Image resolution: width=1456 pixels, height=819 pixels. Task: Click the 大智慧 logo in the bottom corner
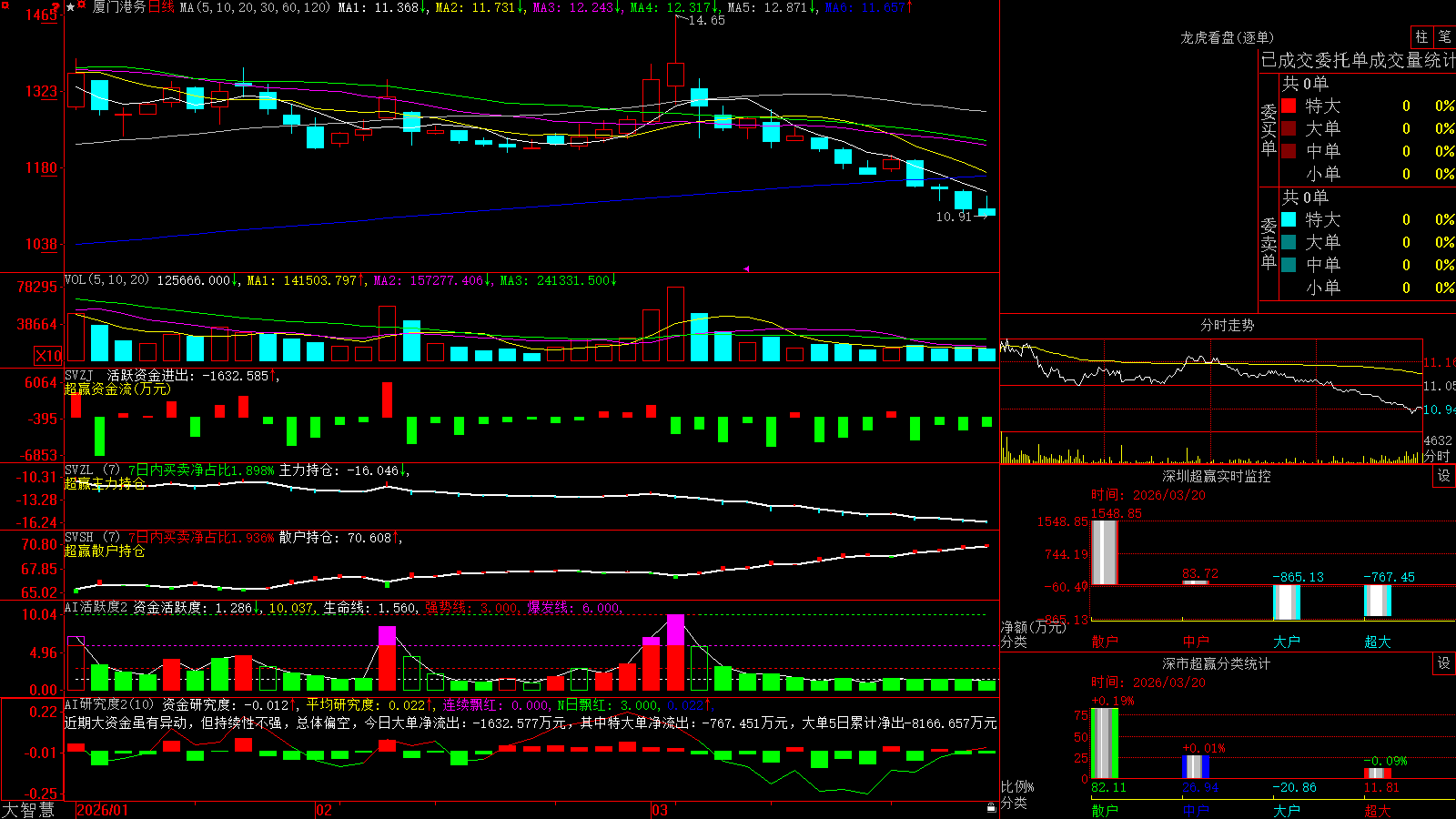pyautogui.click(x=28, y=809)
